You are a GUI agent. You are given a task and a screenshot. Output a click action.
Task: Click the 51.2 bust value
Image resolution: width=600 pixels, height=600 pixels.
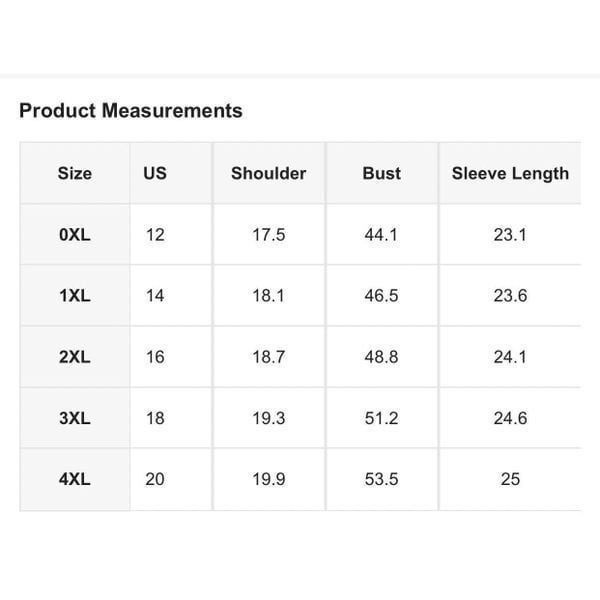382,418
